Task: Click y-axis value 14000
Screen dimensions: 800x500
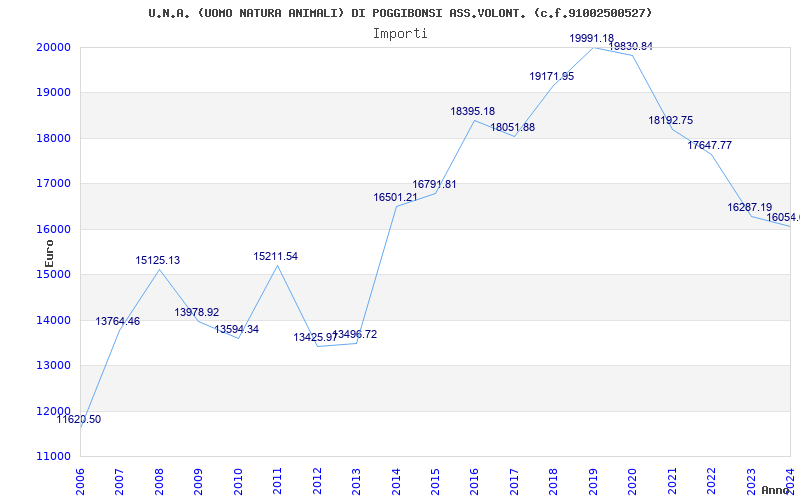Action: pos(53,320)
